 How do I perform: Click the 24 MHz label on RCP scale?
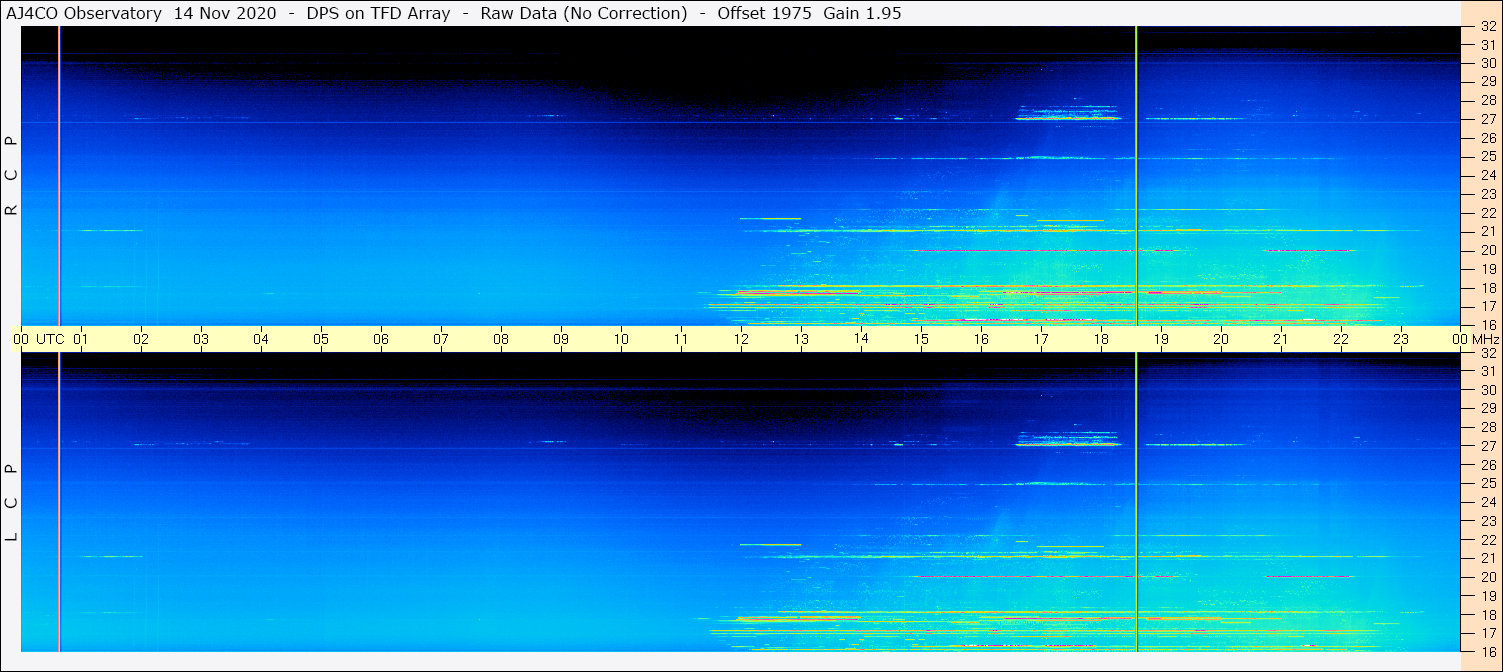coord(1488,175)
